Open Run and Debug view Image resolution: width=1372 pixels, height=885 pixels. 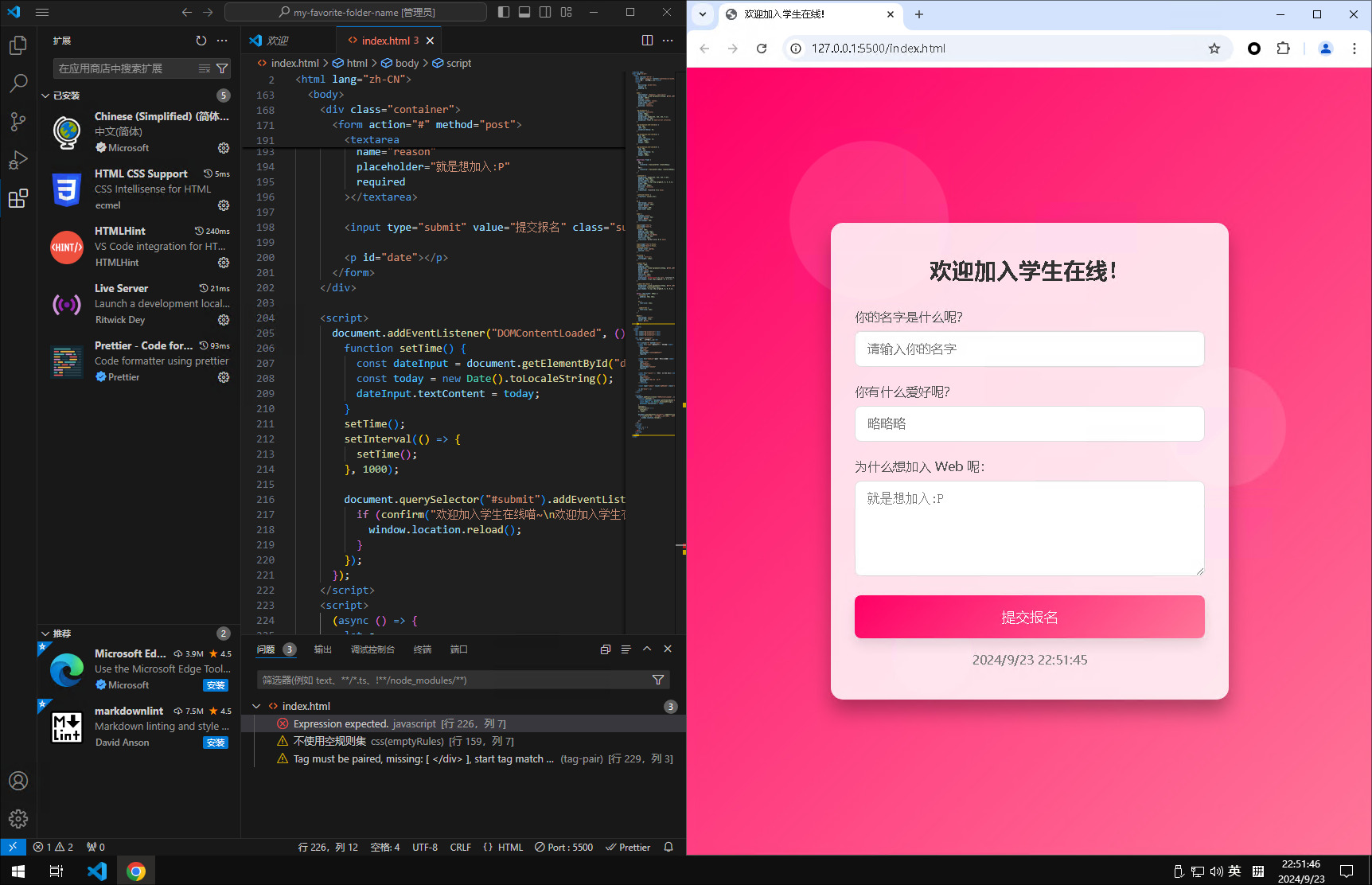pos(18,160)
